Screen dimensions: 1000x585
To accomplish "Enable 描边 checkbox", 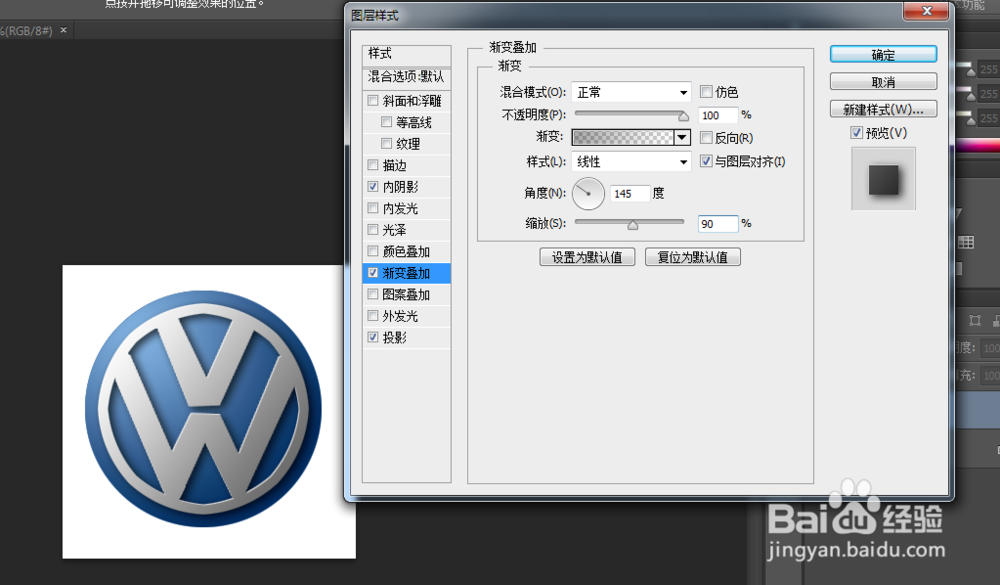I will [373, 165].
